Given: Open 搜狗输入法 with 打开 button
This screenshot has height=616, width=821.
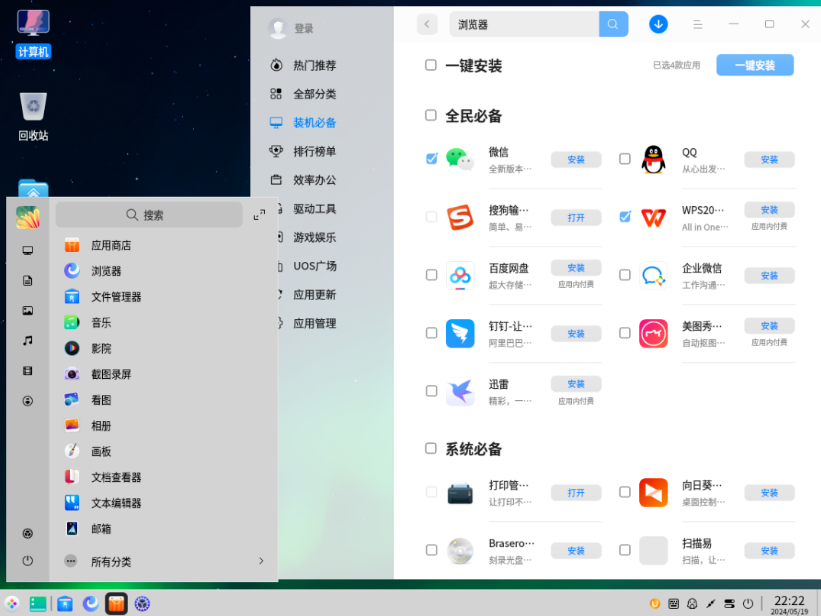Looking at the screenshot, I should pyautogui.click(x=576, y=217).
